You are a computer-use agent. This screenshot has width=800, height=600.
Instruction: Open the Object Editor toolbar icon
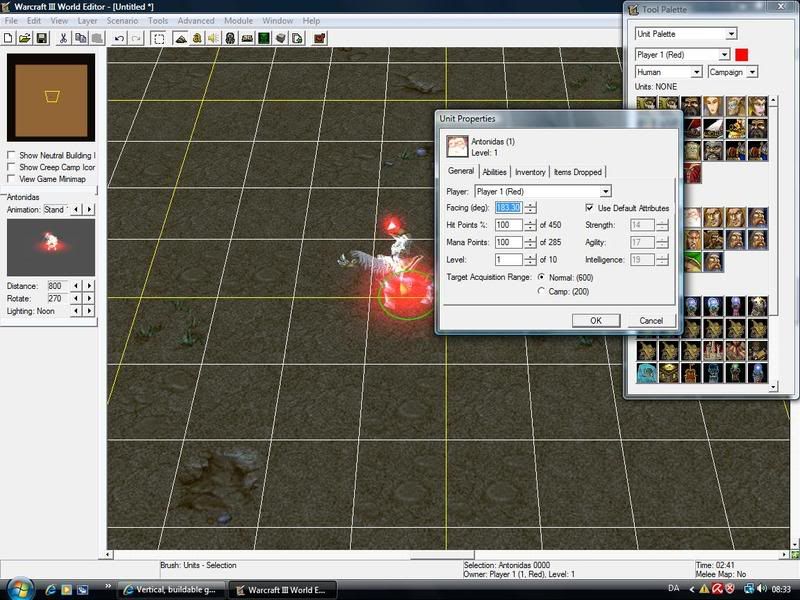pyautogui.click(x=230, y=38)
